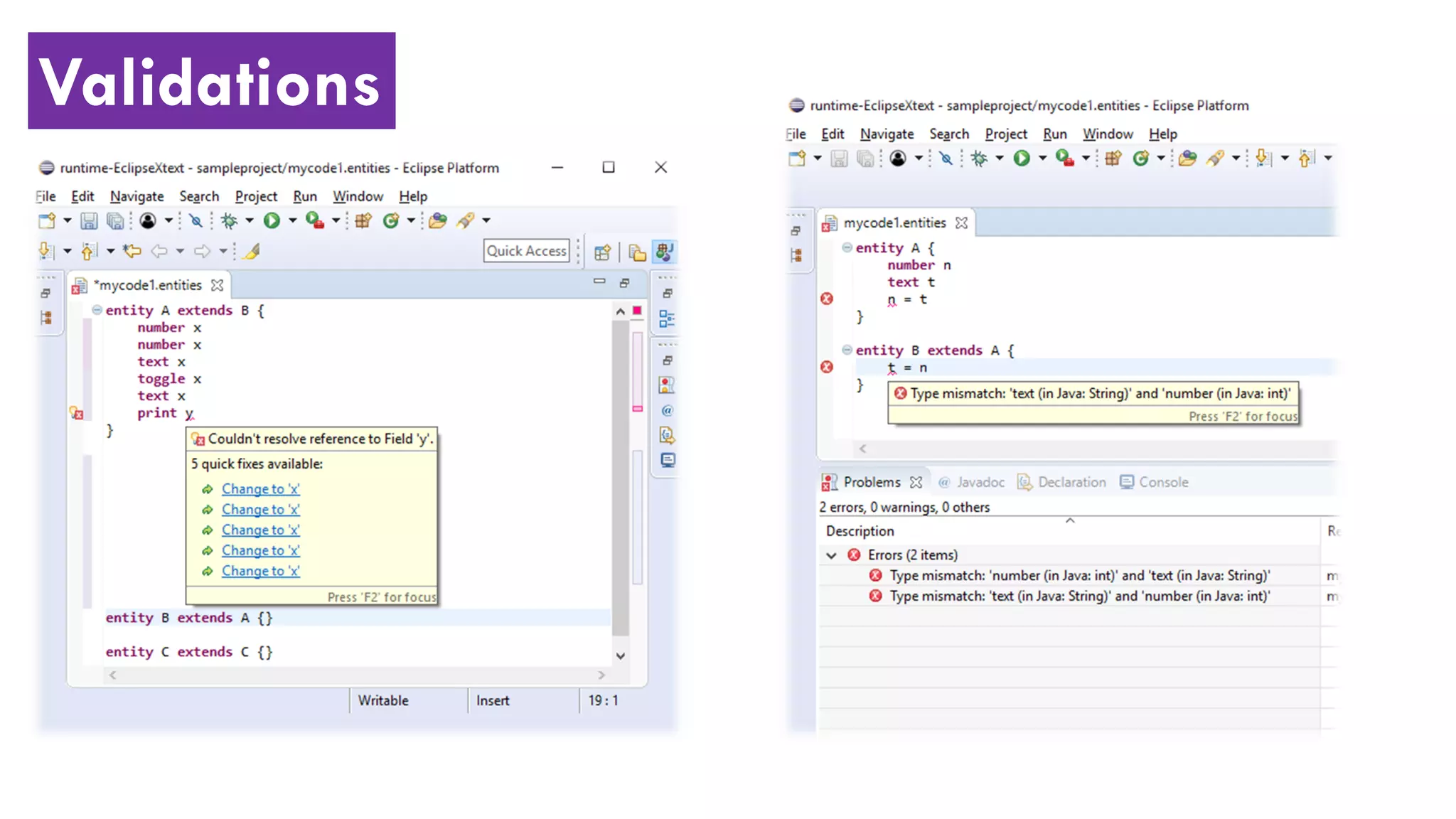
Task: Open Run dropdown arrow in left window toolbar
Action: click(292, 220)
